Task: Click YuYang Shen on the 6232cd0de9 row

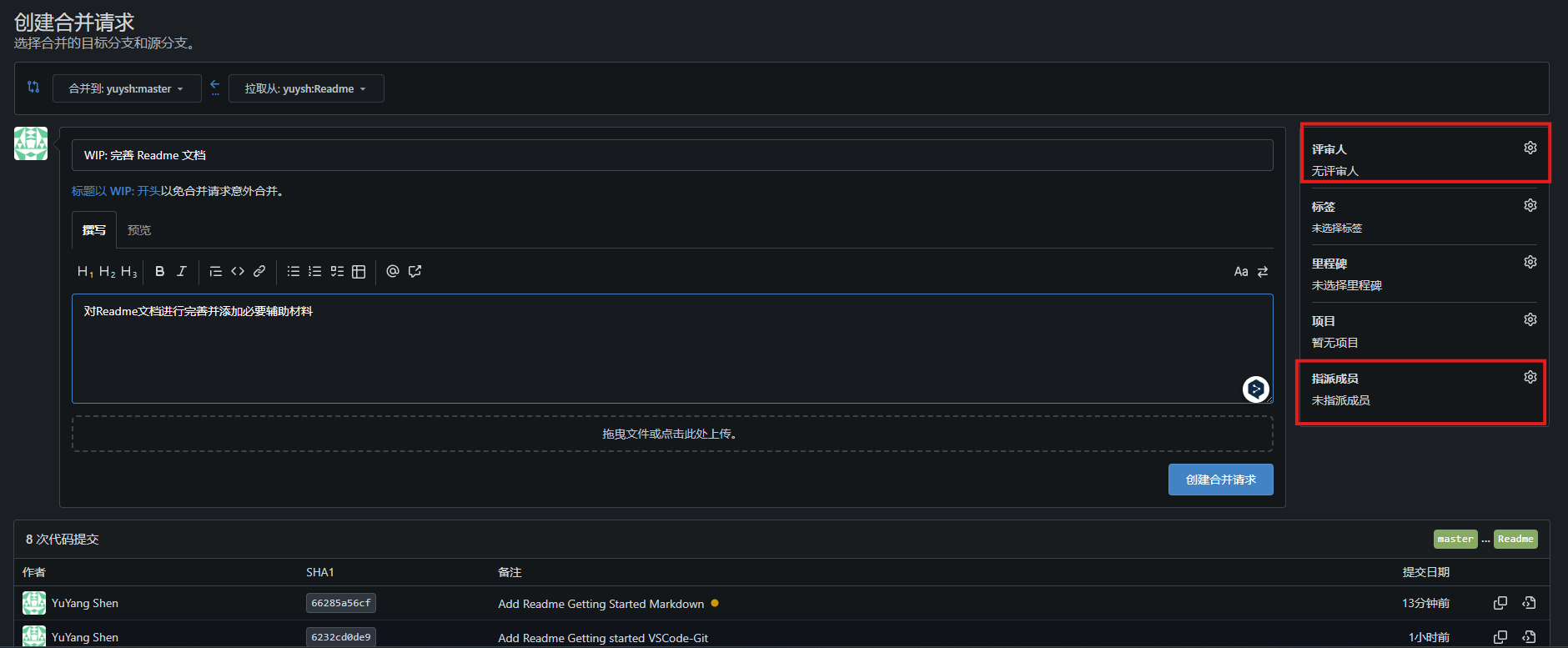Action: pyautogui.click(x=85, y=637)
